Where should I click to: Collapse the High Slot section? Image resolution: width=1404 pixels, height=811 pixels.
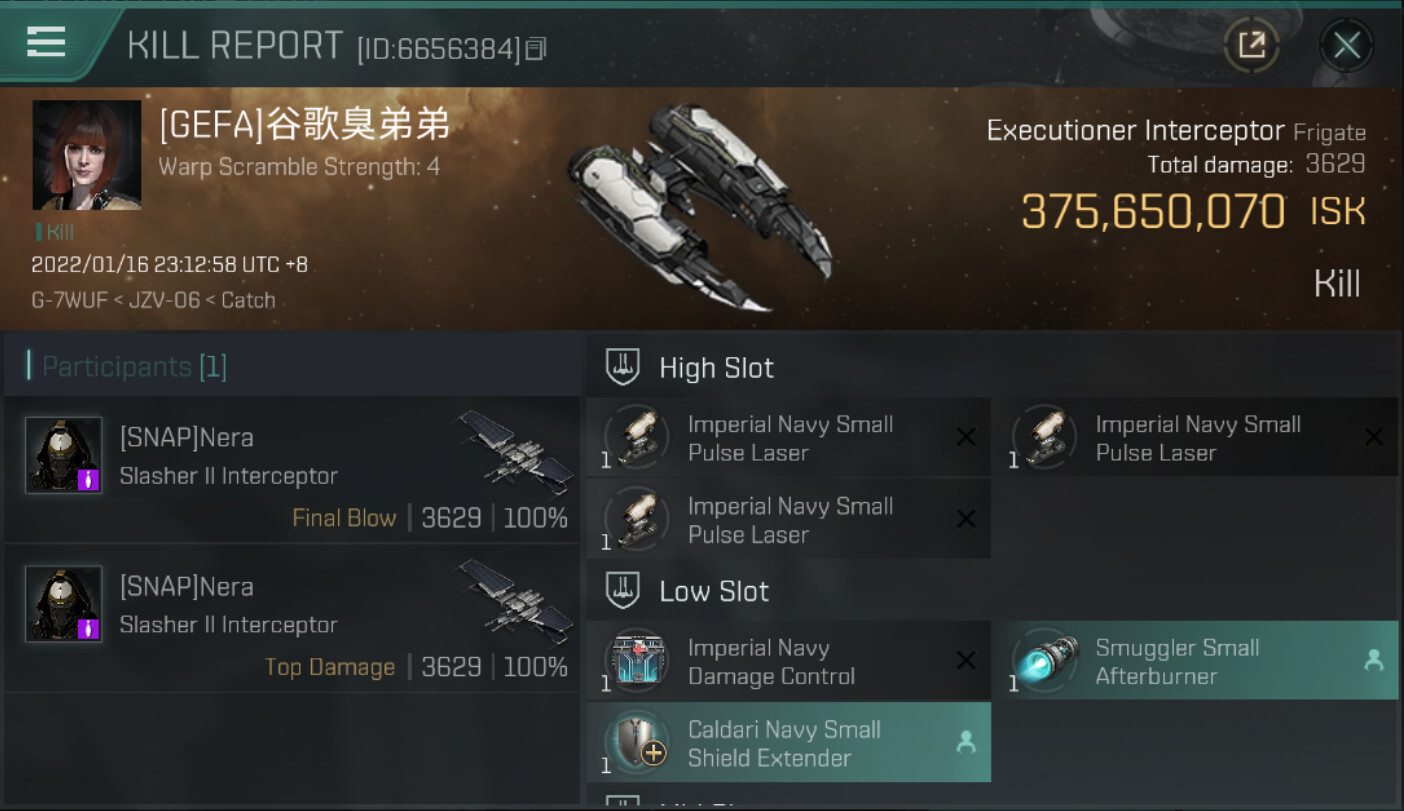coord(624,368)
